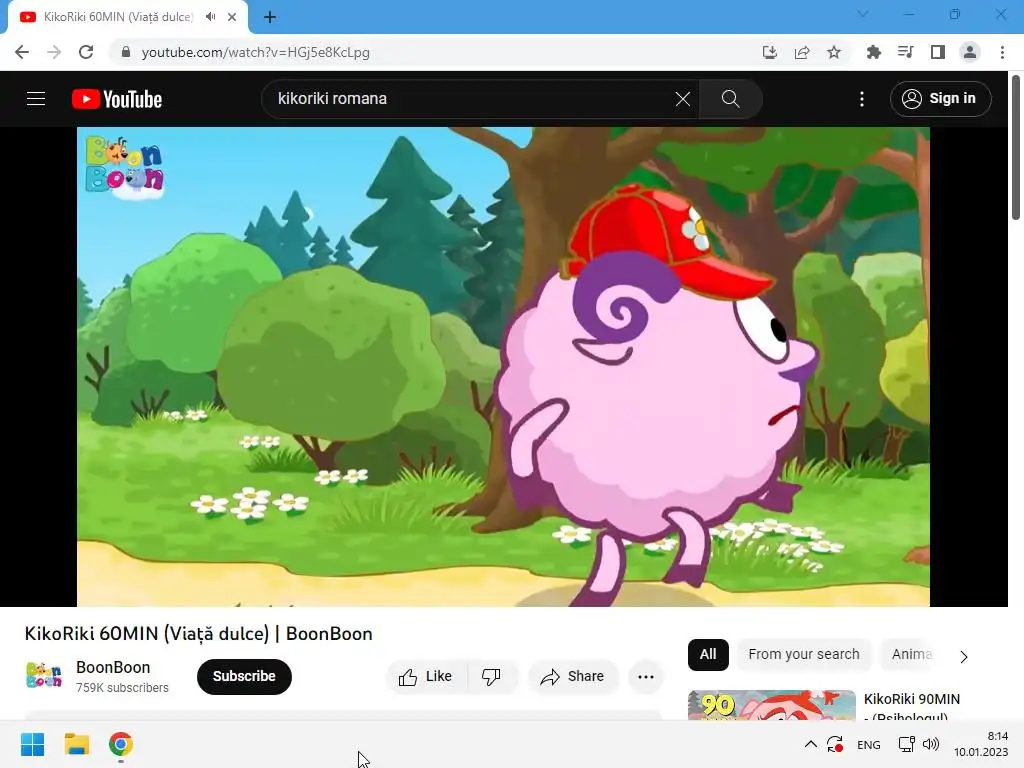The width and height of the screenshot is (1024, 768).
Task: Click the video player to pause playback
Action: click(x=503, y=366)
